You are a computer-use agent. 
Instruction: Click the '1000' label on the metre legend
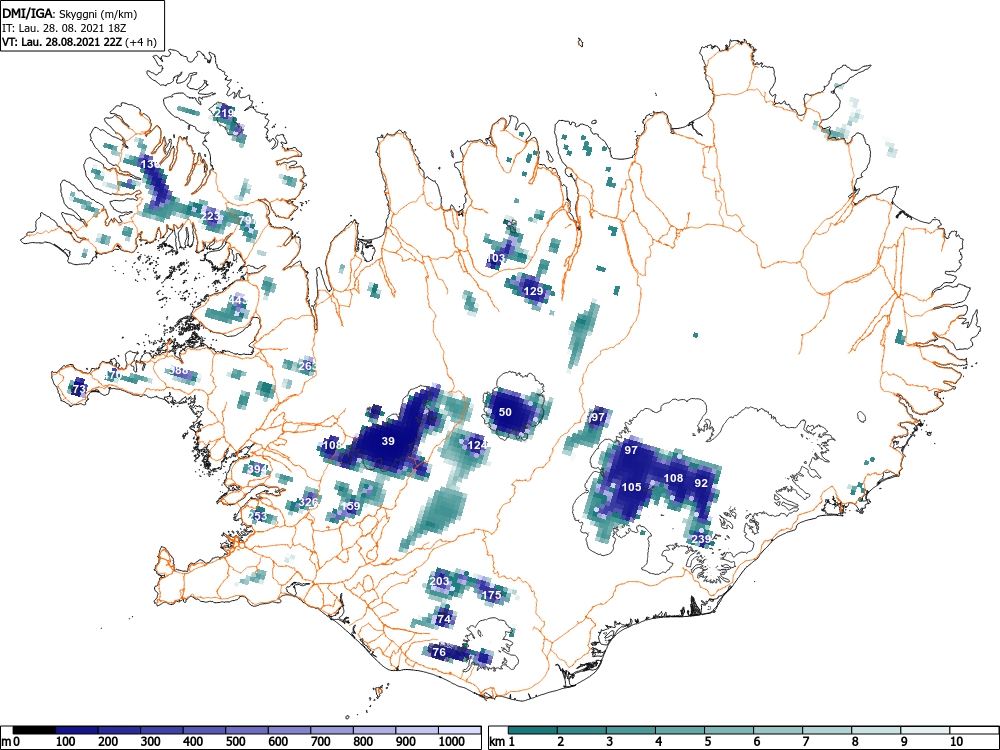tap(452, 742)
